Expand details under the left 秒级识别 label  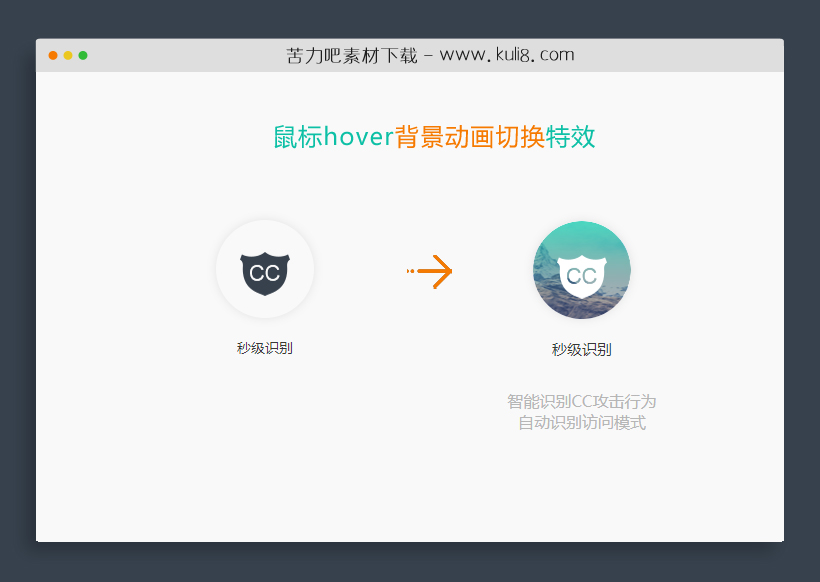pyautogui.click(x=264, y=348)
